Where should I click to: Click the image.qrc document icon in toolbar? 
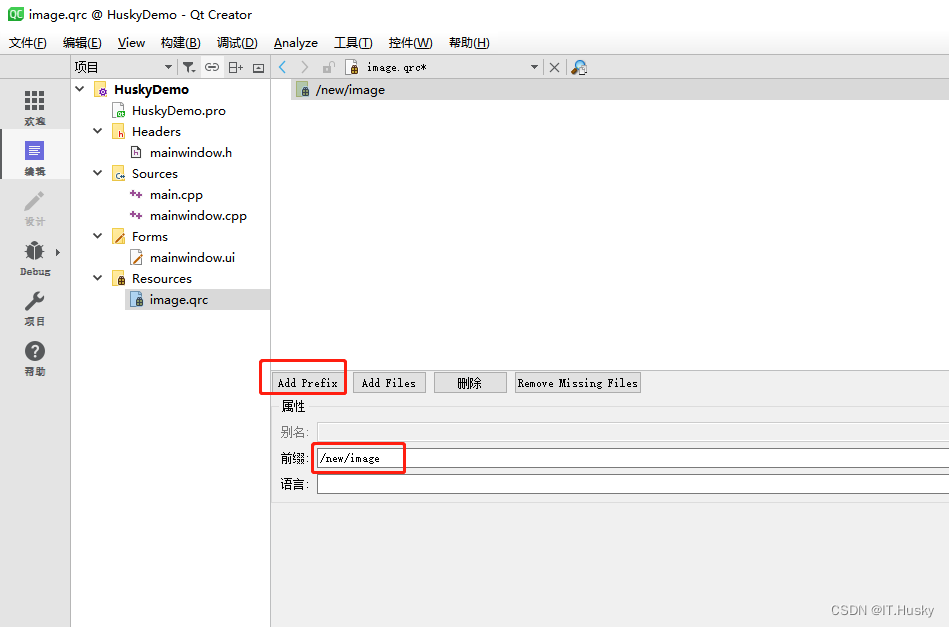pos(352,67)
